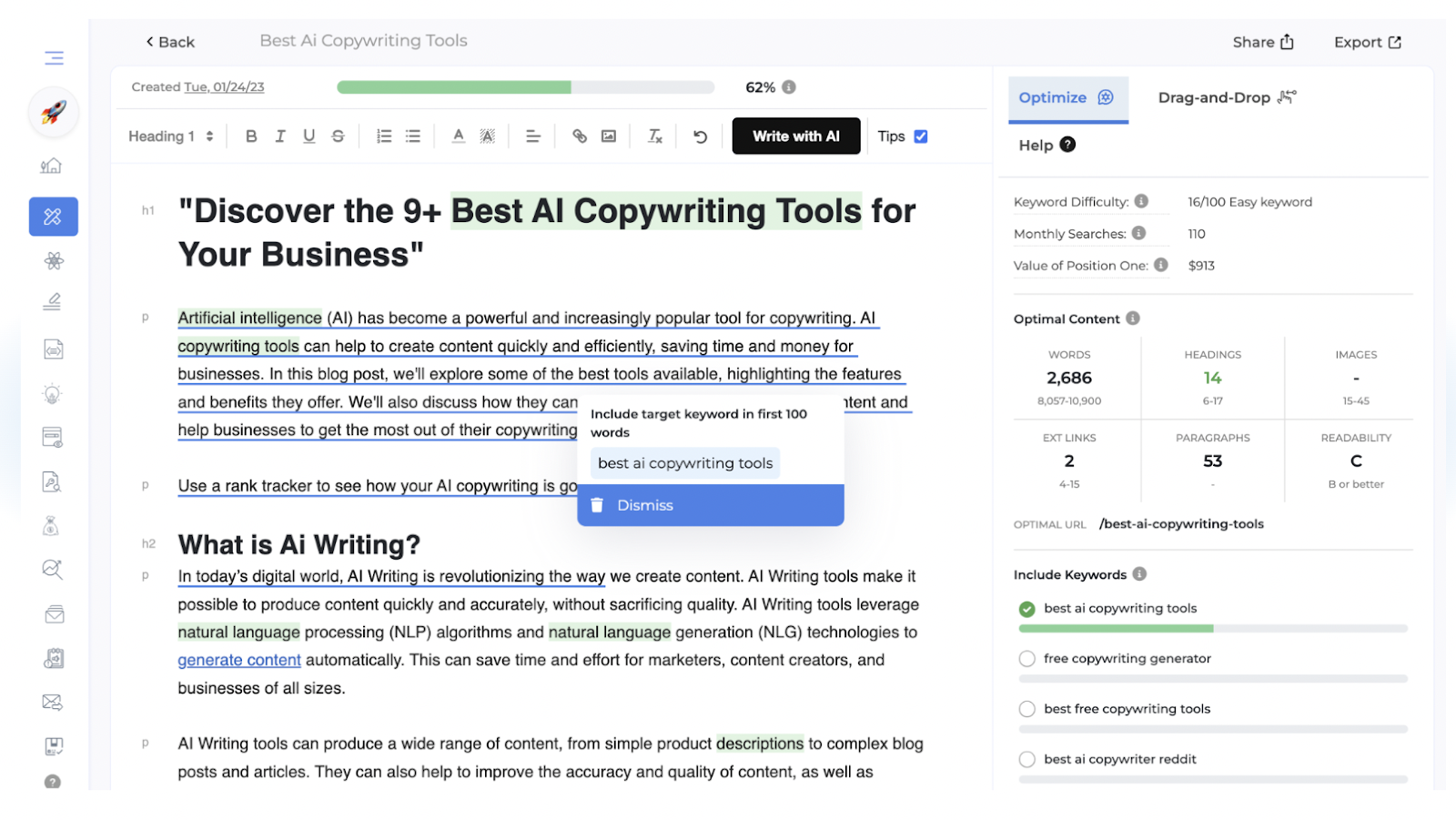Click the optimal URL /best-ai-copywriting-tools
Viewport: 1456px width, 820px height.
(x=1181, y=524)
